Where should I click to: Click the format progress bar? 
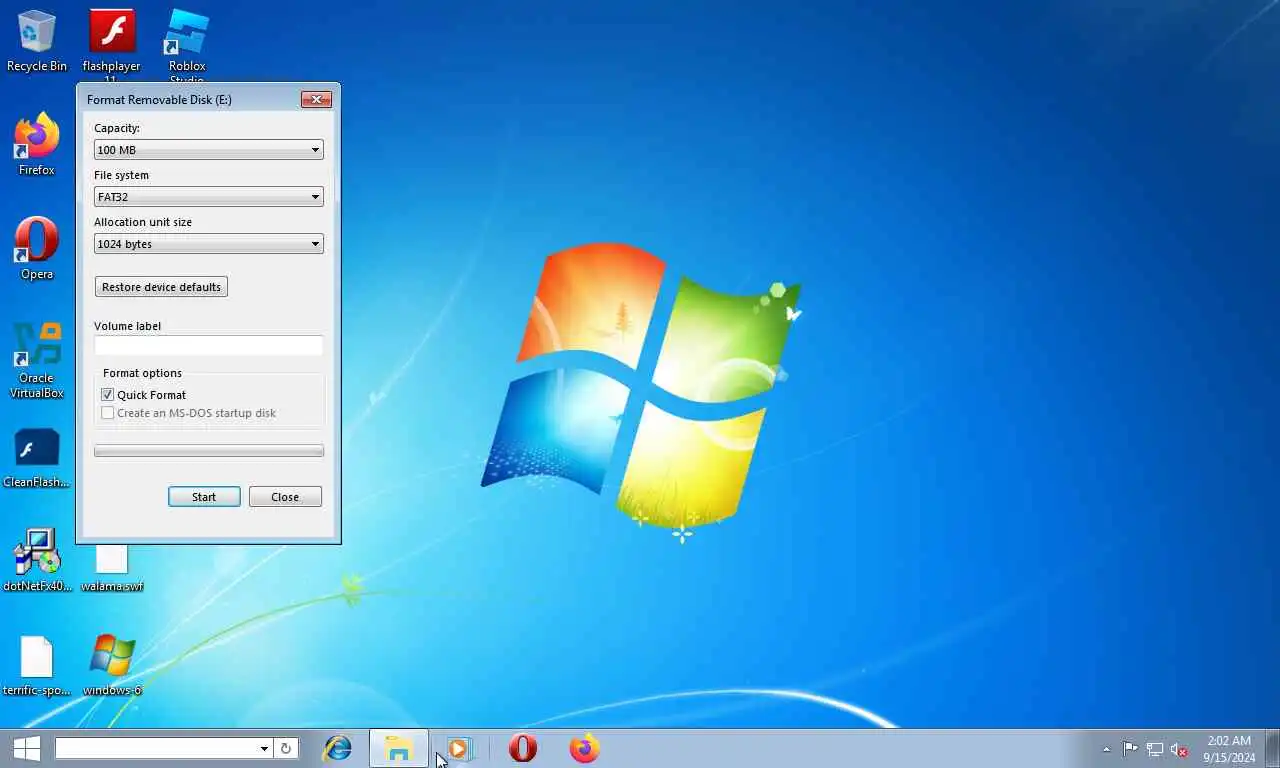tap(208, 451)
